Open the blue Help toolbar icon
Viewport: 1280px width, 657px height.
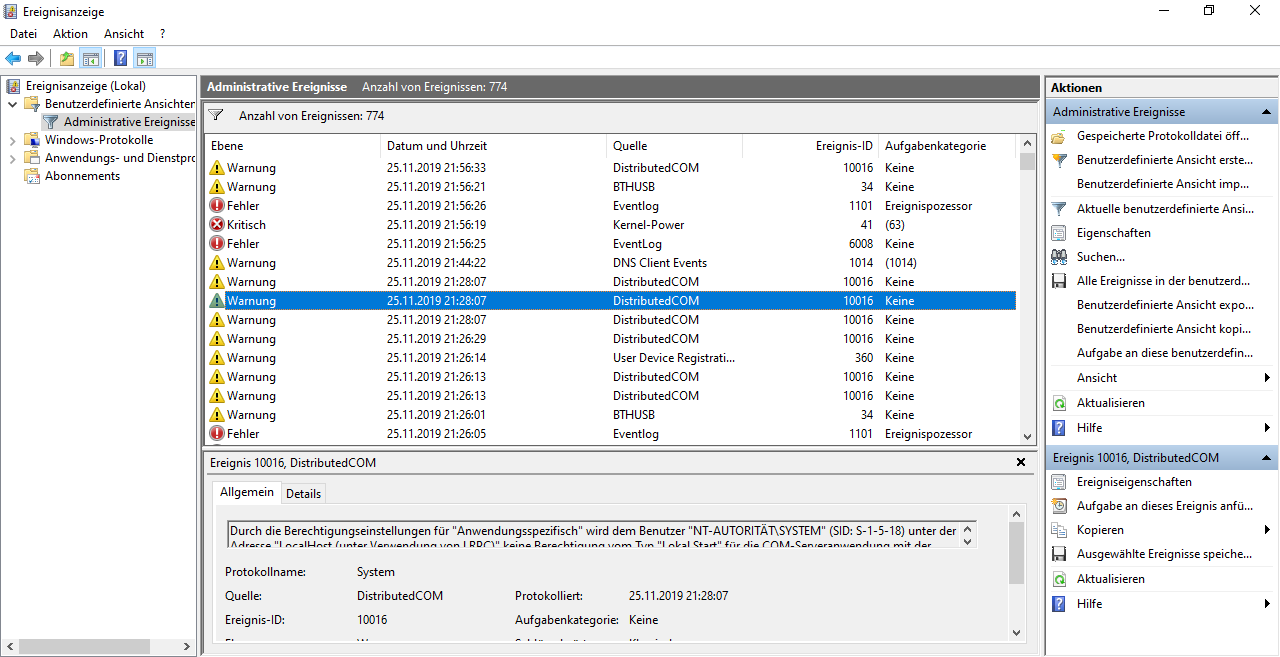coord(120,58)
